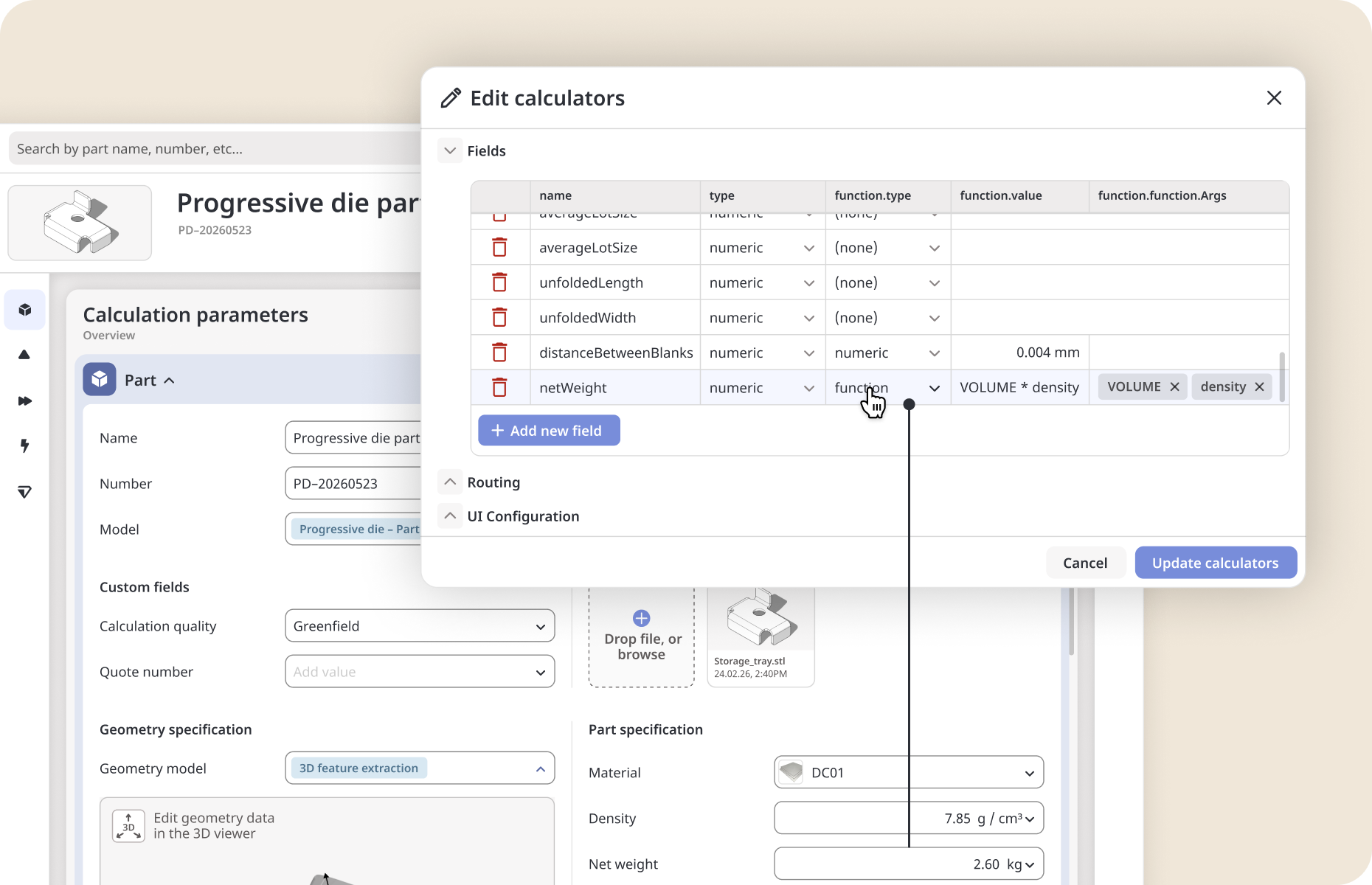Image resolution: width=1372 pixels, height=885 pixels.
Task: Delete the averageLotSize field row
Action: 499,247
